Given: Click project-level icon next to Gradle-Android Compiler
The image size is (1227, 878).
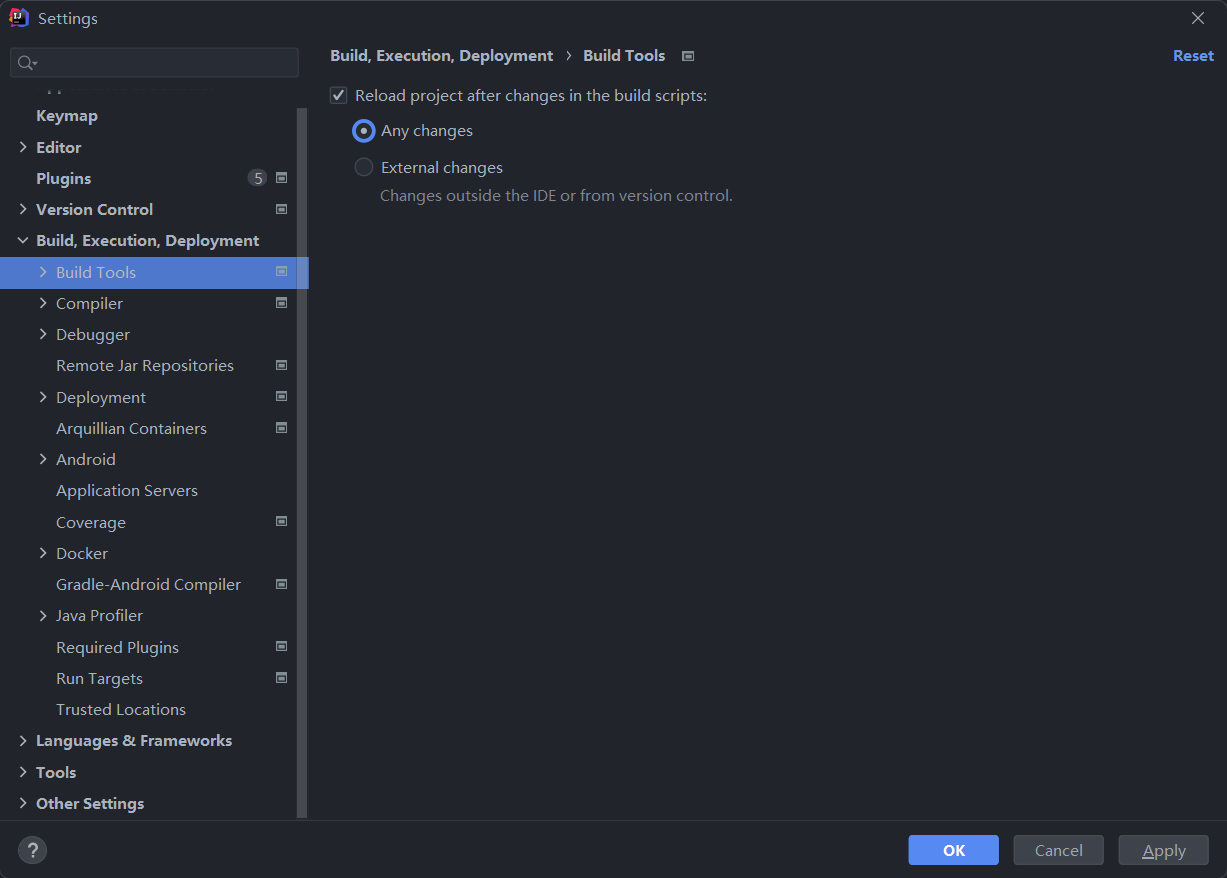Looking at the screenshot, I should [282, 584].
